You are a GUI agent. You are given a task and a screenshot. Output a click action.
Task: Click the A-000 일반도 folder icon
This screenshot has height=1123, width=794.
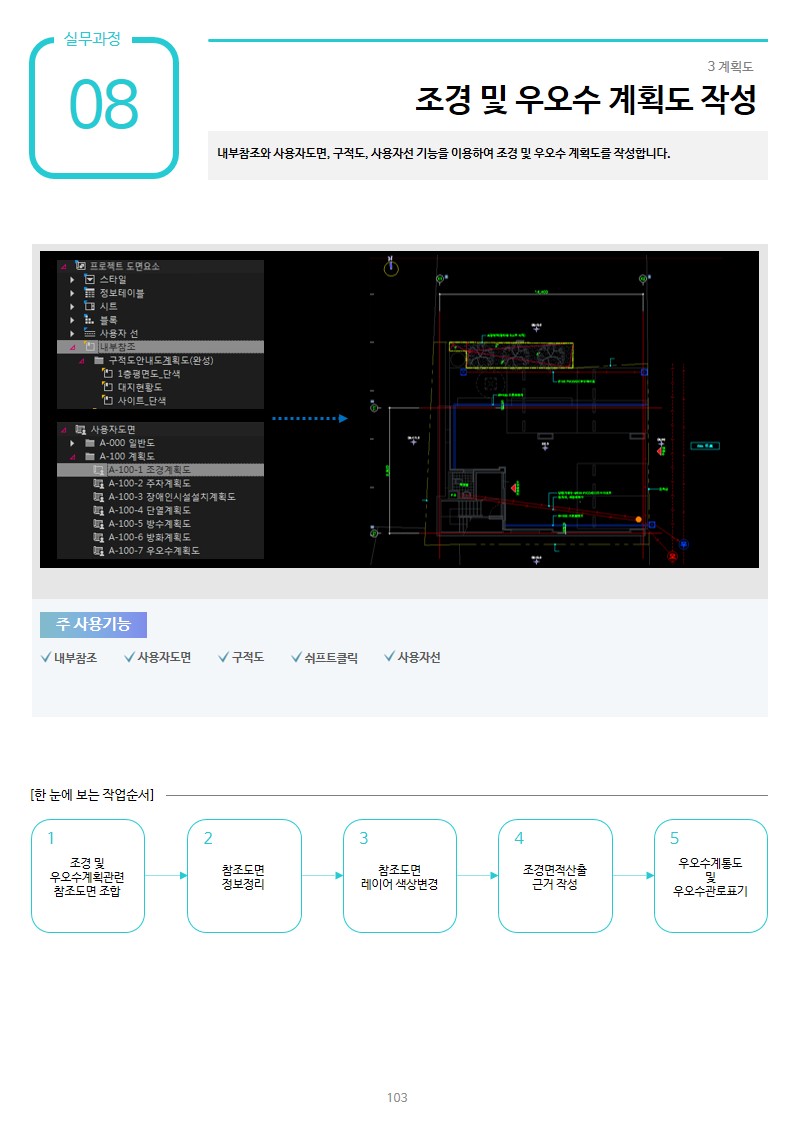click(89, 443)
